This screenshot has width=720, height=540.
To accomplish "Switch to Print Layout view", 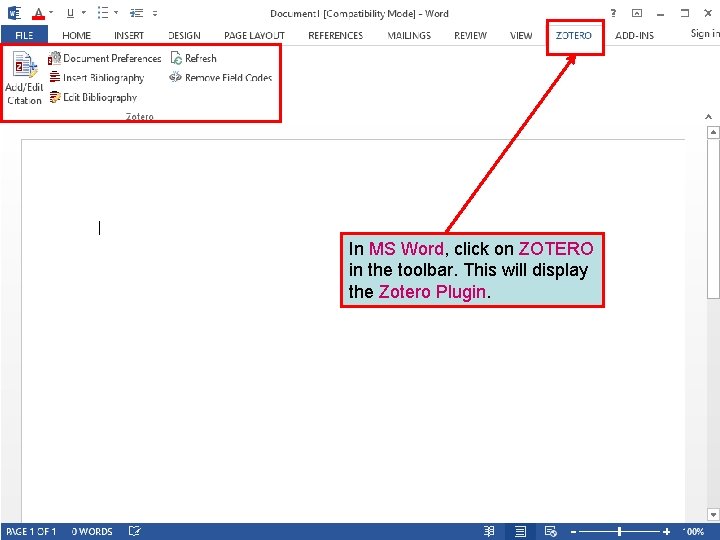I will point(520,531).
